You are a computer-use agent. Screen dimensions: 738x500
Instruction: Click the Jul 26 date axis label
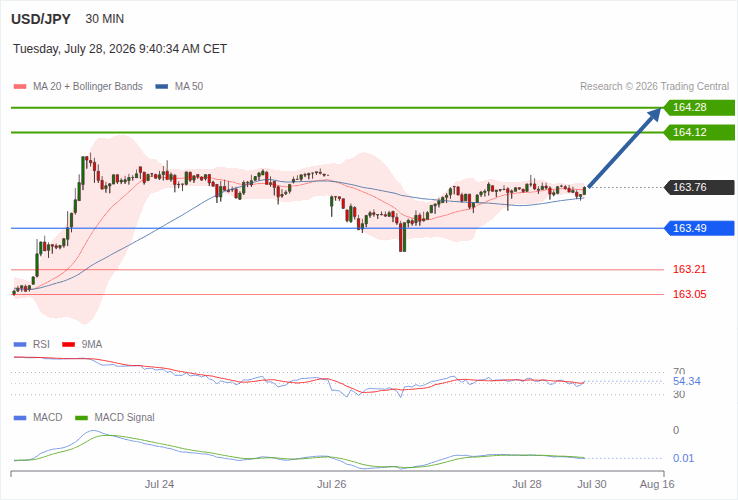coord(332,484)
